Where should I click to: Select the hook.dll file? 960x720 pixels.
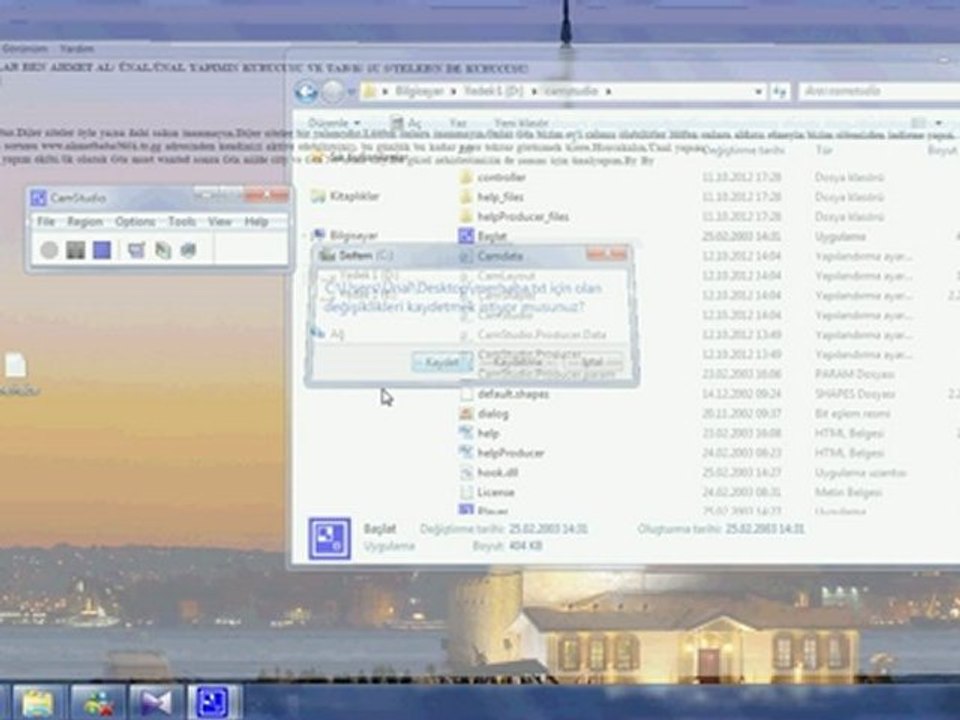click(489, 473)
